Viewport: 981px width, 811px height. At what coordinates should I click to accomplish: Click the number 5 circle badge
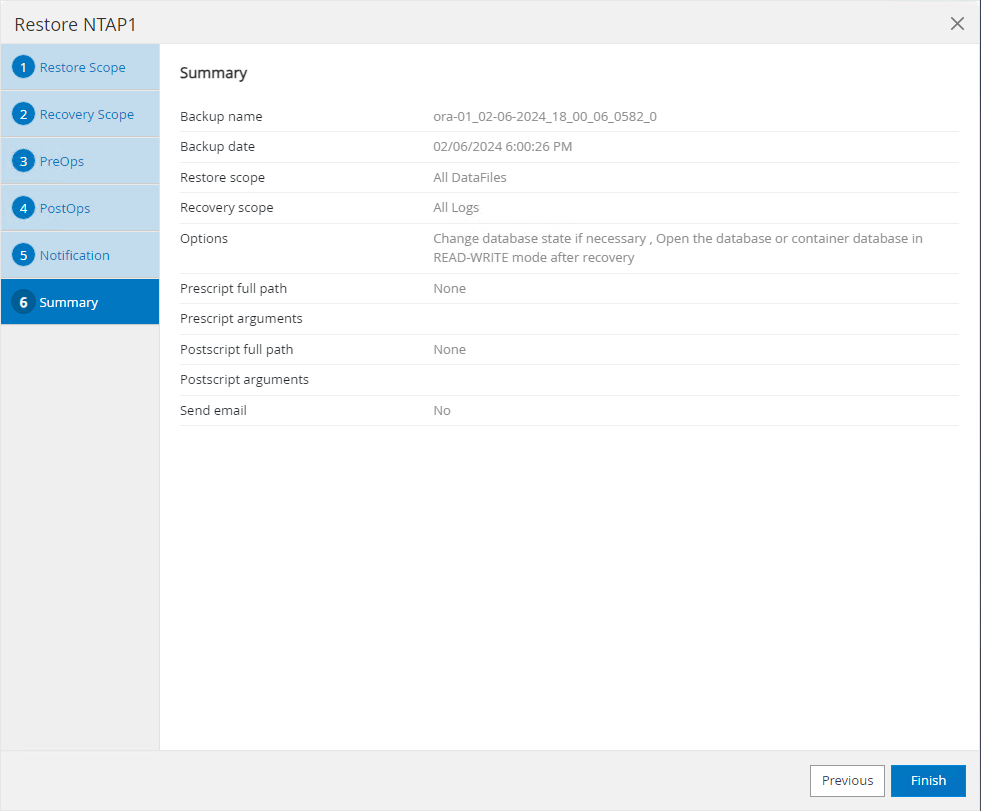click(24, 256)
